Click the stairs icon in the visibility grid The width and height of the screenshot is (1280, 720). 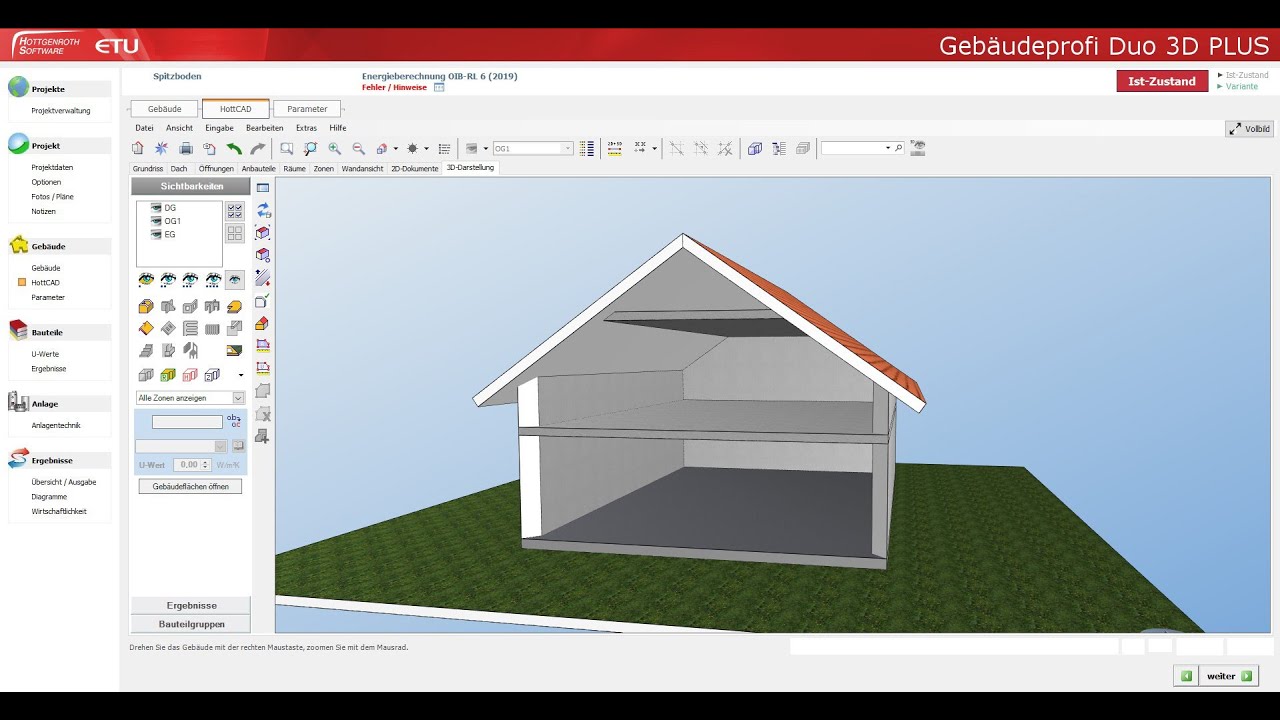[x=146, y=350]
